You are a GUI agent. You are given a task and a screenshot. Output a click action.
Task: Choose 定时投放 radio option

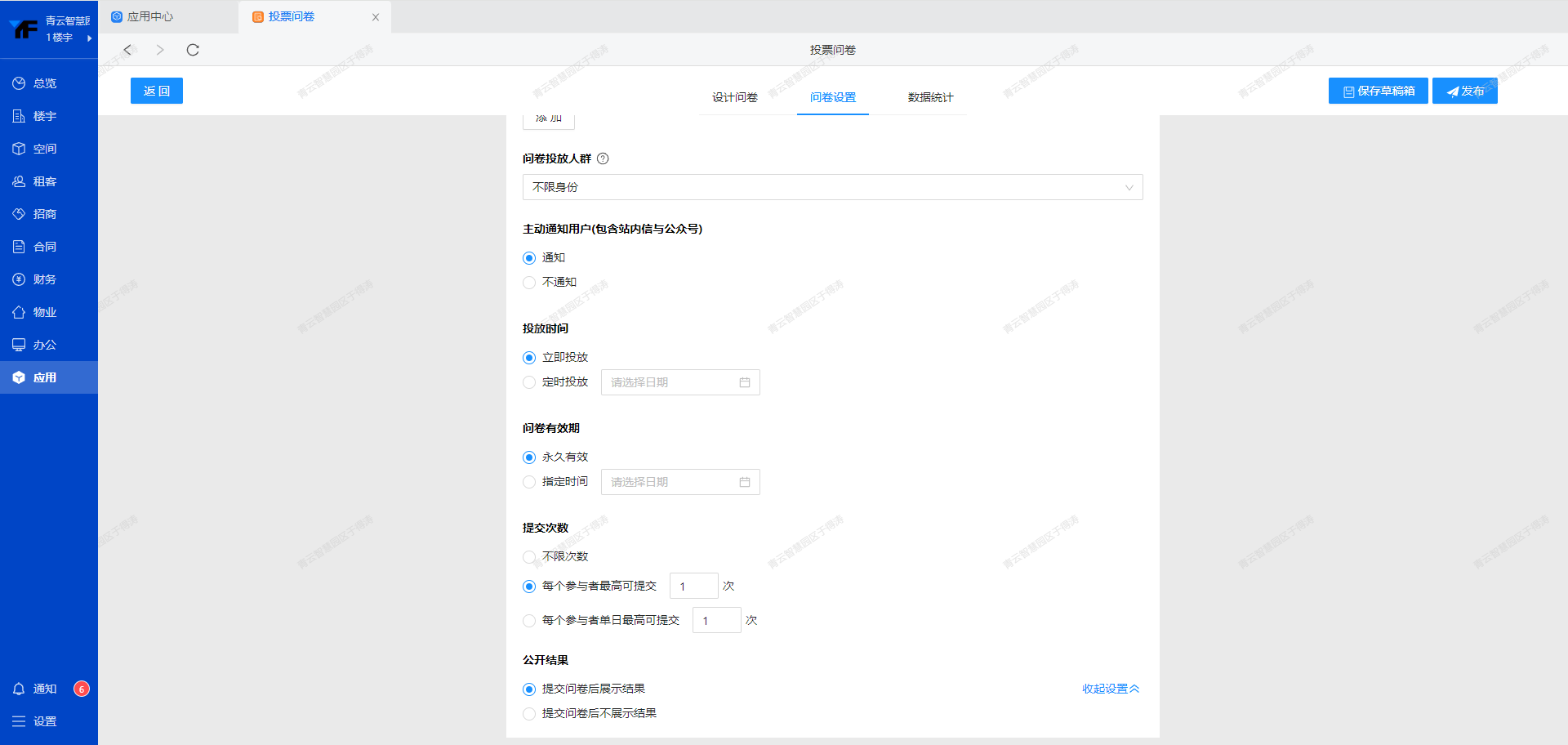click(529, 382)
